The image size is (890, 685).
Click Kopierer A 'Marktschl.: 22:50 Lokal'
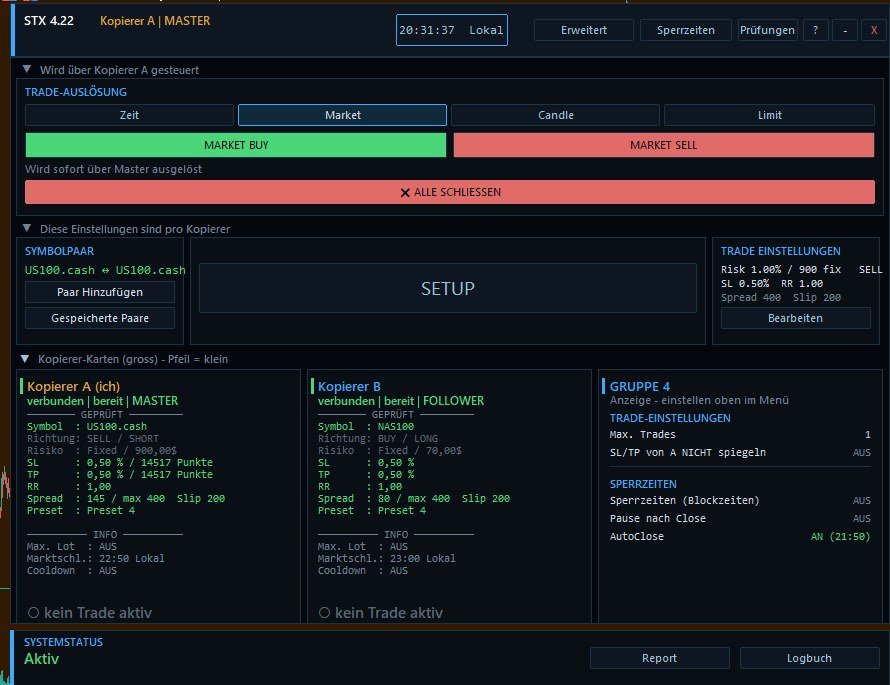coord(96,558)
